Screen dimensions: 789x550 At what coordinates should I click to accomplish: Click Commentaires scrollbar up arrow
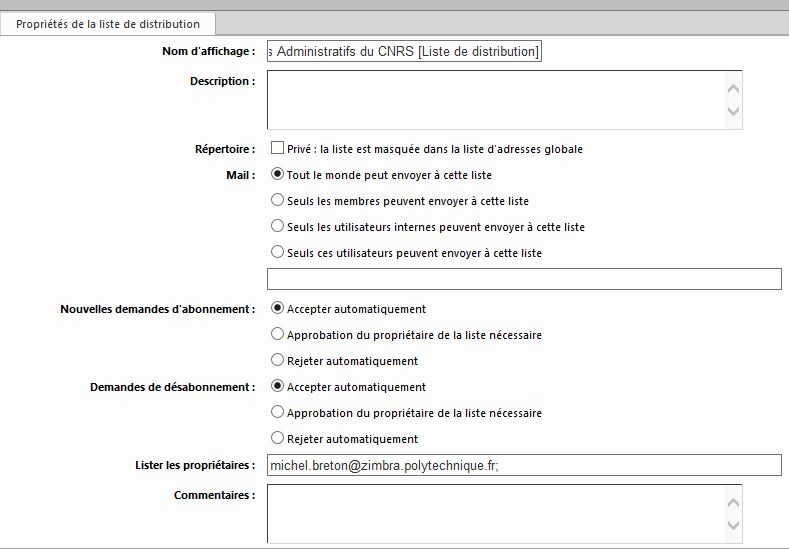click(x=733, y=503)
